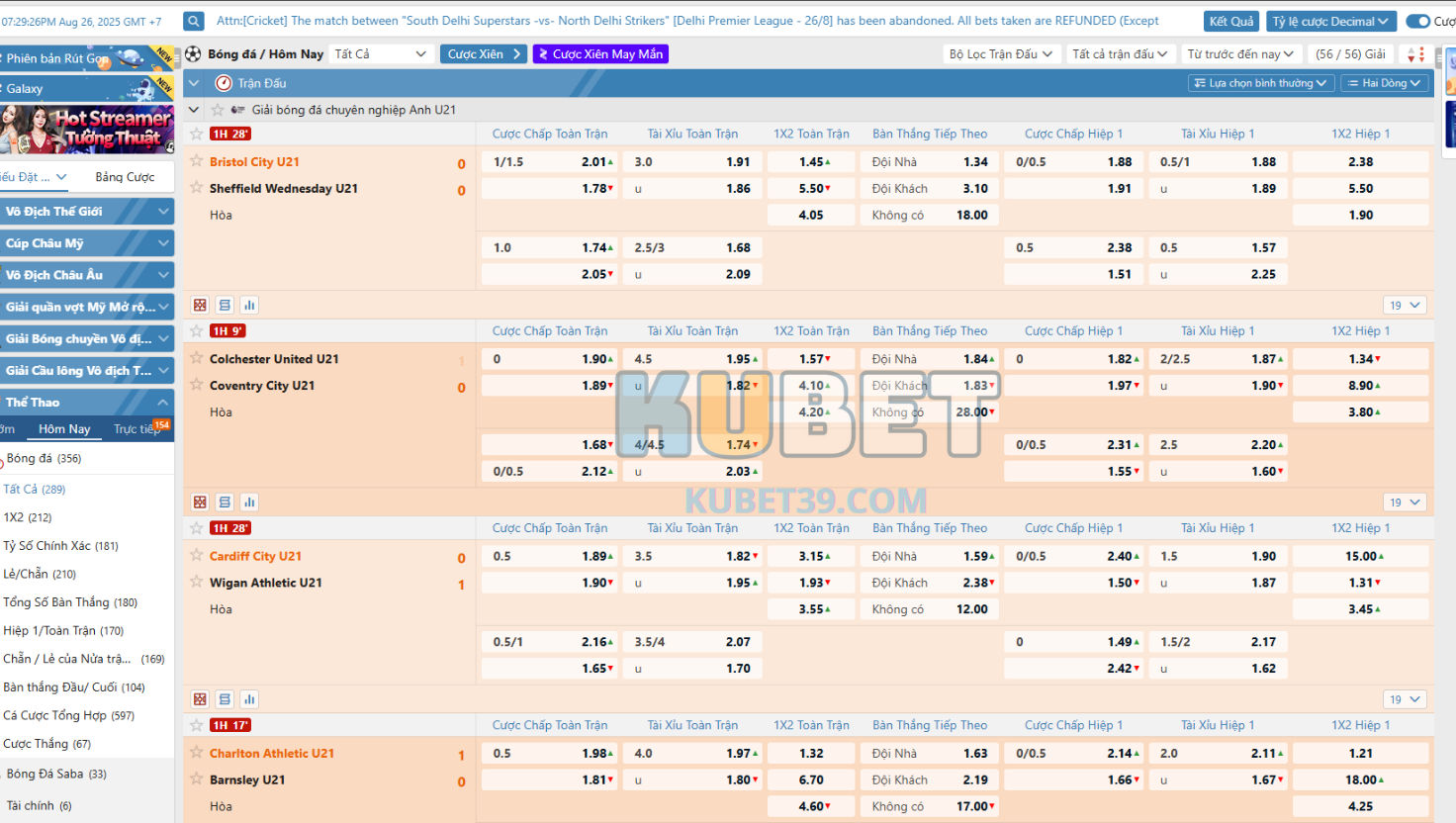Collapse the Thể Thao sidebar section
This screenshot has width=1456, height=823.
(x=163, y=403)
